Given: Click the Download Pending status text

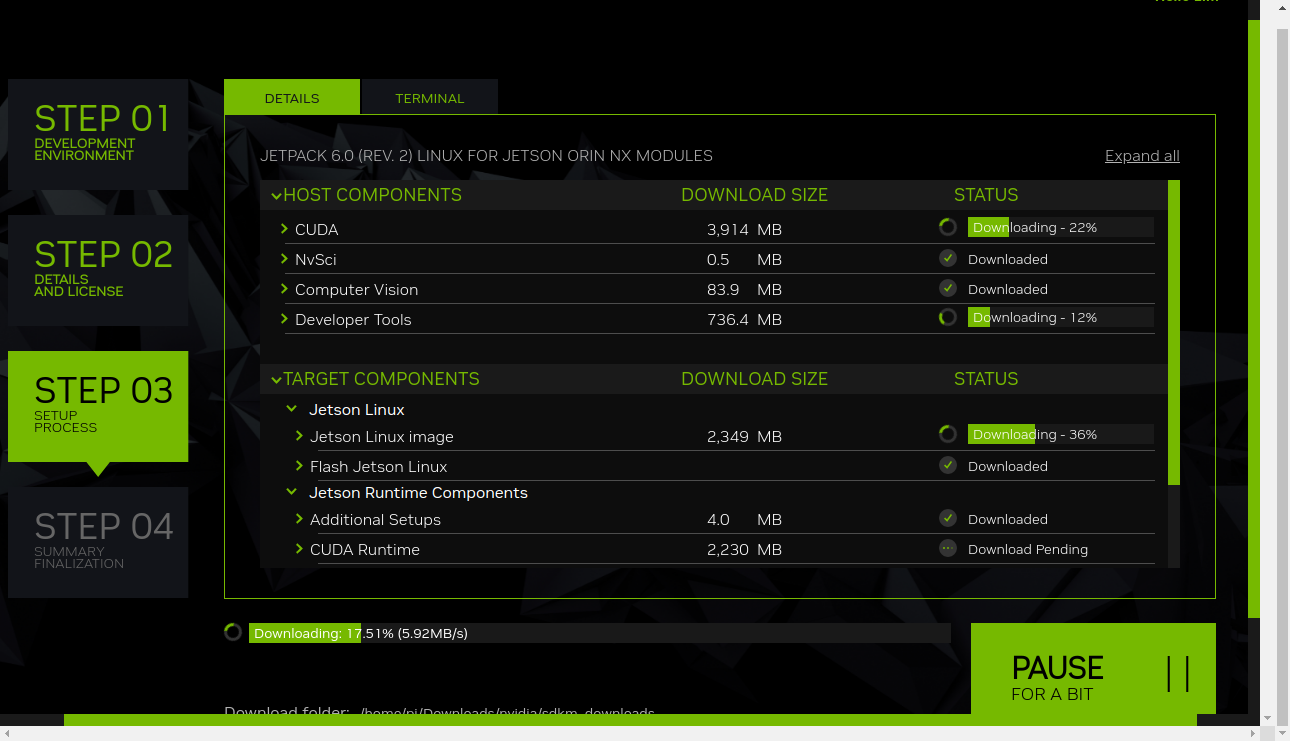Looking at the screenshot, I should (1028, 549).
